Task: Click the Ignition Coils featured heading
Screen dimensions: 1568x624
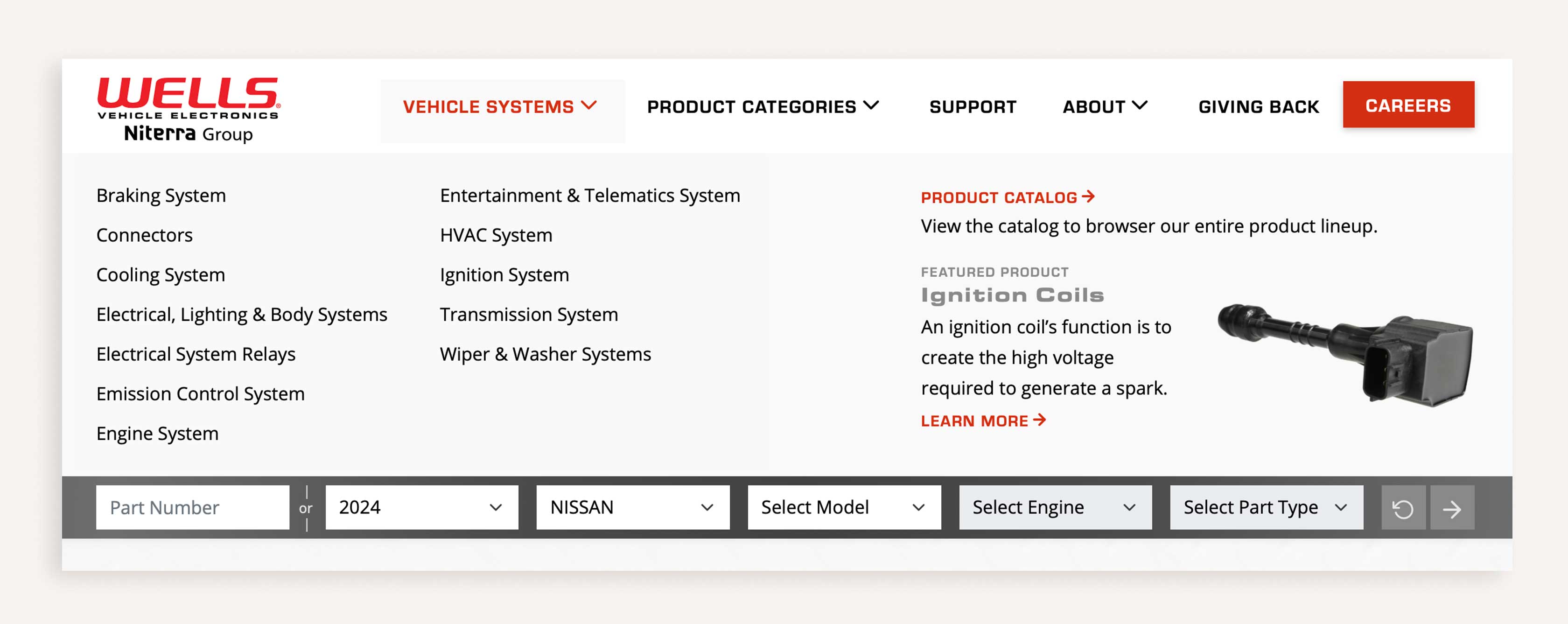Action: click(x=1012, y=295)
